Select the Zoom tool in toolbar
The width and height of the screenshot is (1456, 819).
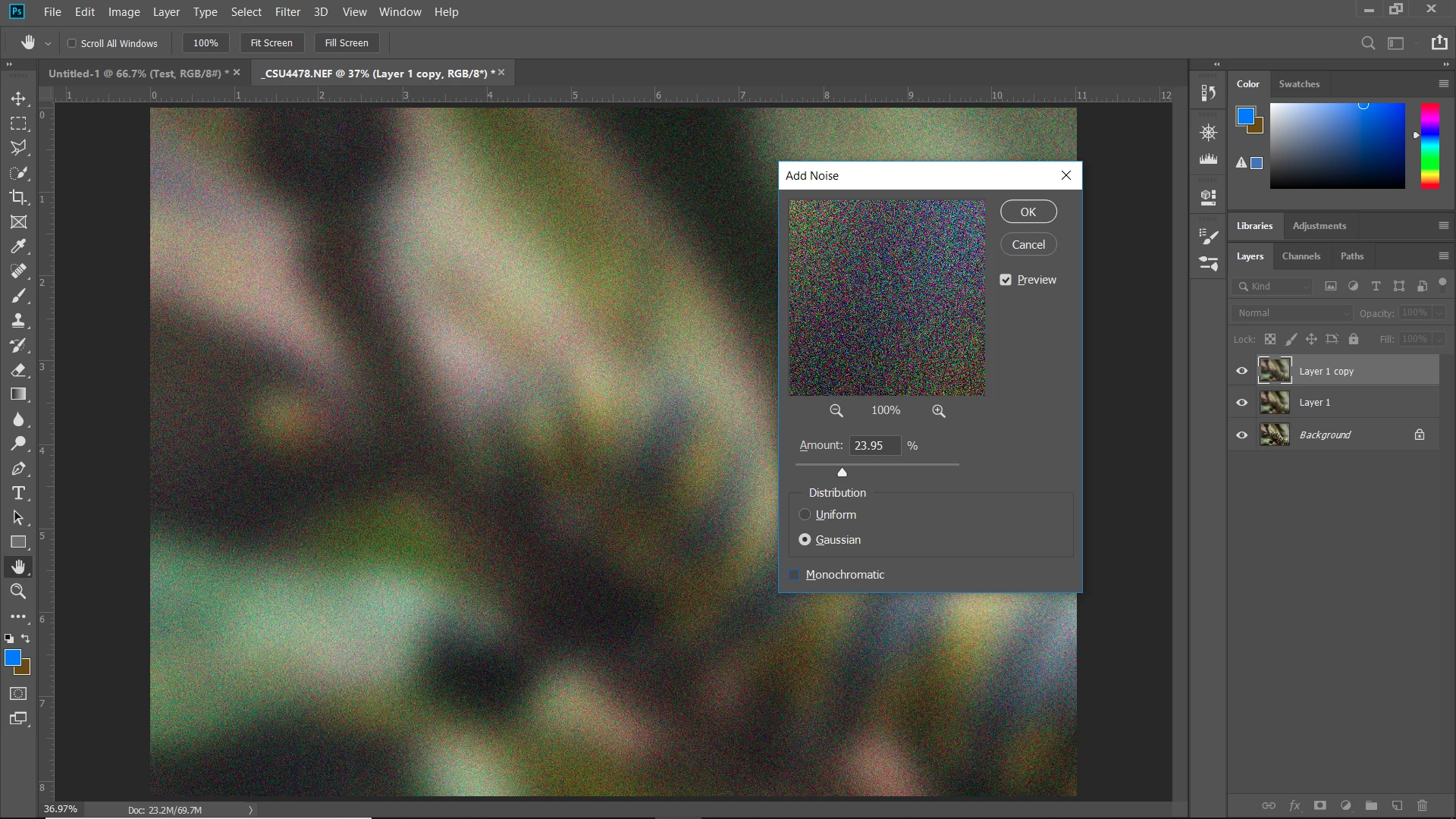click(18, 591)
